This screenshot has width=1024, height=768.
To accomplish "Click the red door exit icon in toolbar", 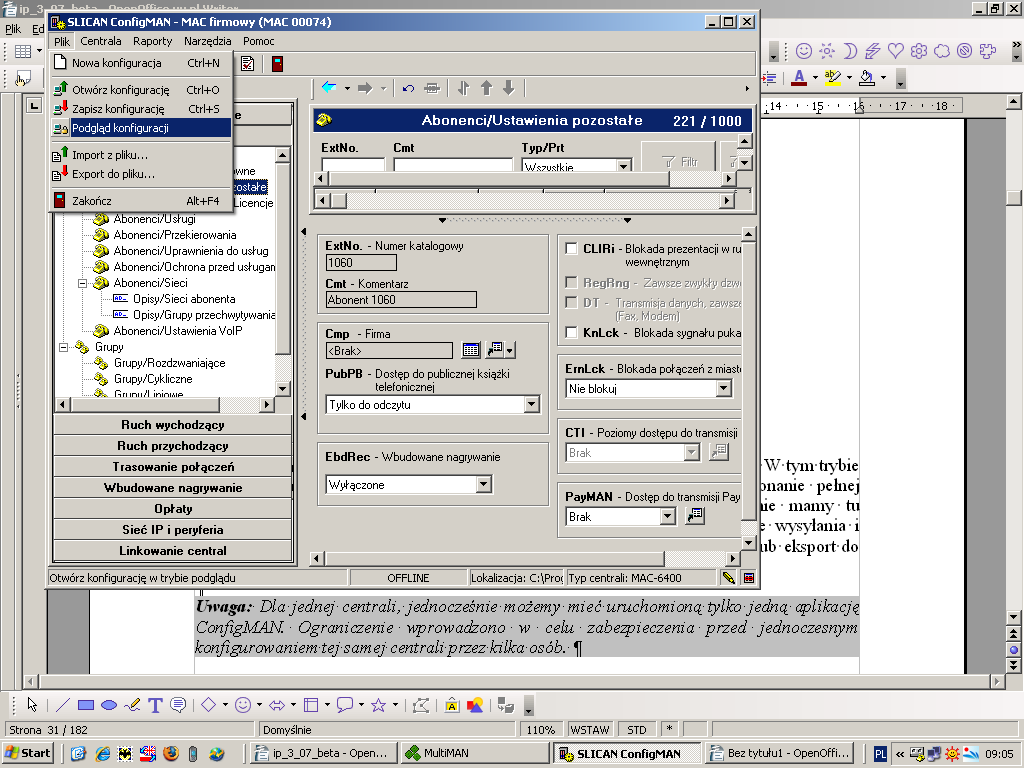I will tap(278, 64).
